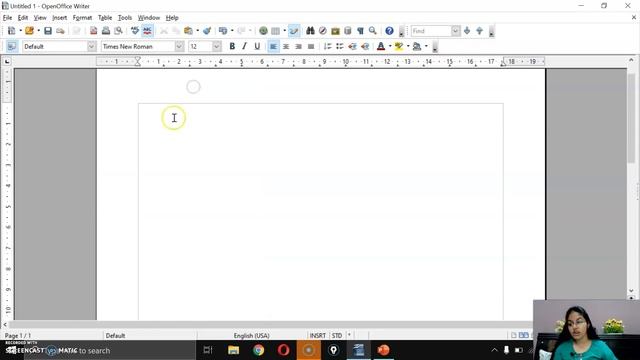Select the Format Paintbrush tool

pyautogui.click(x=207, y=31)
